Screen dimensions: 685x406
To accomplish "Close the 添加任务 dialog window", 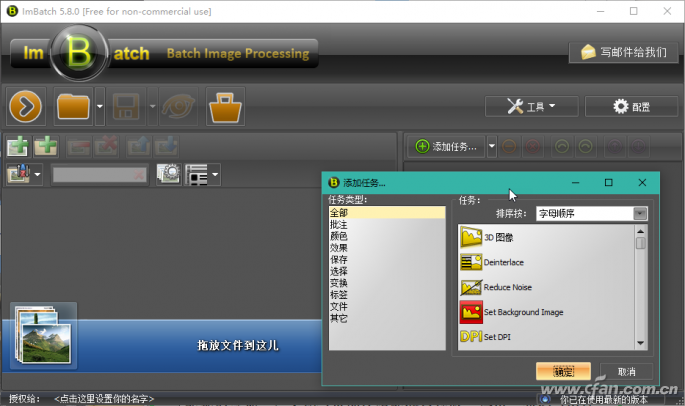I will (x=642, y=182).
